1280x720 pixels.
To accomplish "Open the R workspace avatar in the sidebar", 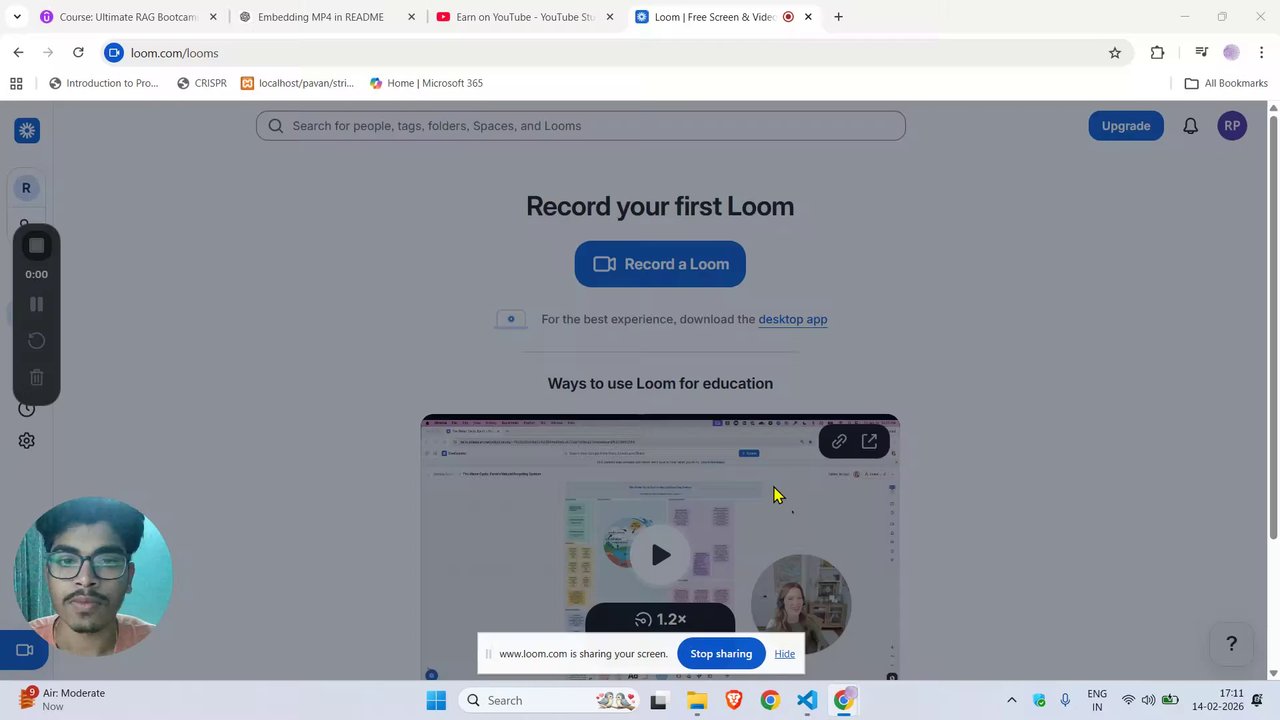I will 26,188.
